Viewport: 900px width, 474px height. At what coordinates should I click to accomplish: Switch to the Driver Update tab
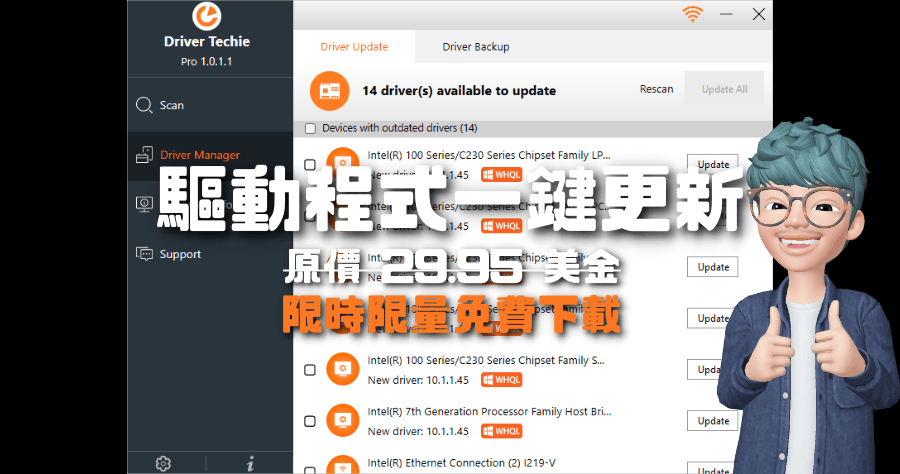[354, 46]
